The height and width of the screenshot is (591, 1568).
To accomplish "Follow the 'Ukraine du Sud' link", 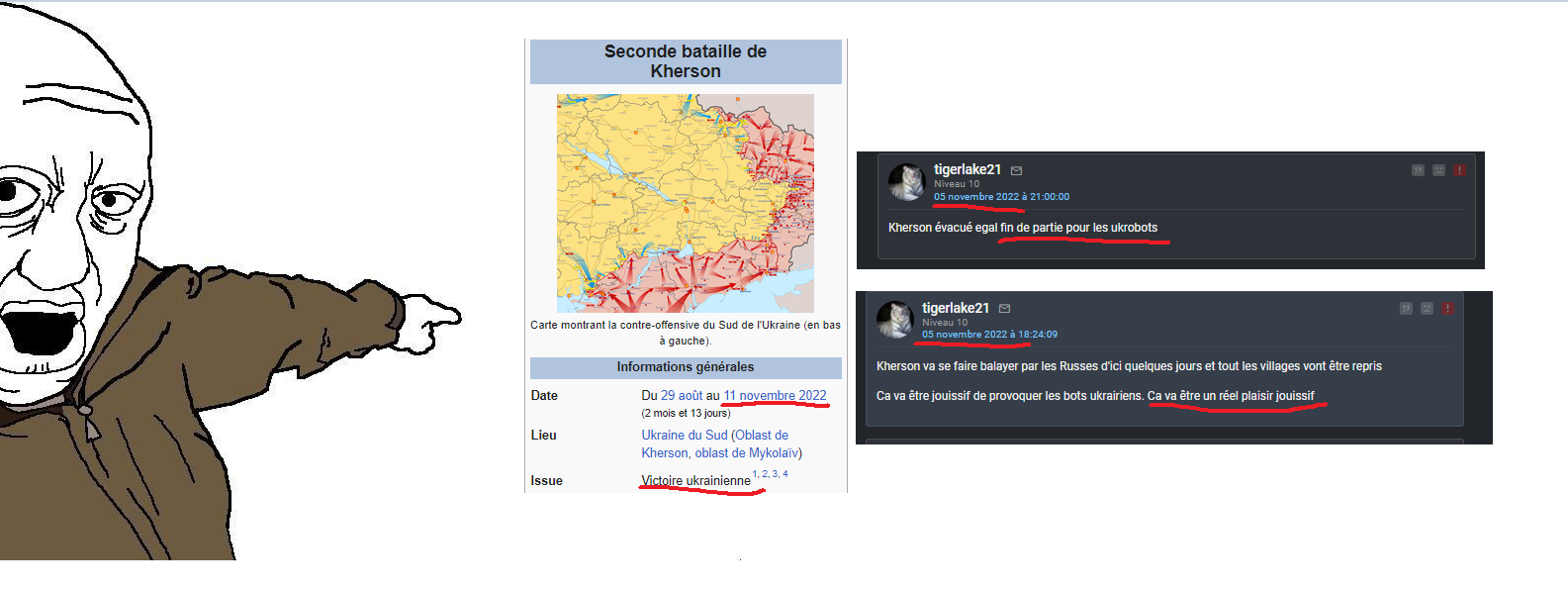I will click(x=685, y=435).
